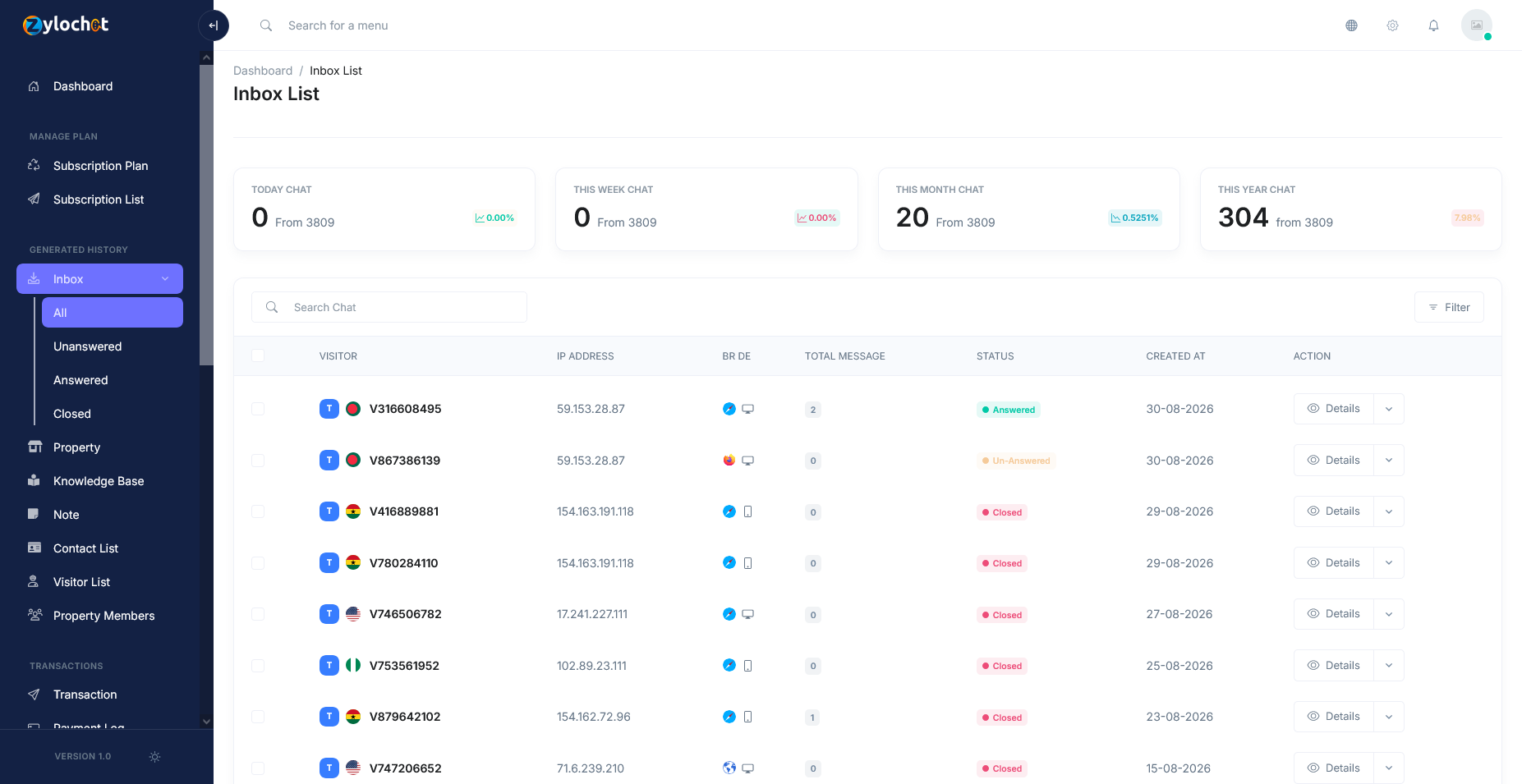Click the Filter button
1522x784 pixels.
[1449, 307]
